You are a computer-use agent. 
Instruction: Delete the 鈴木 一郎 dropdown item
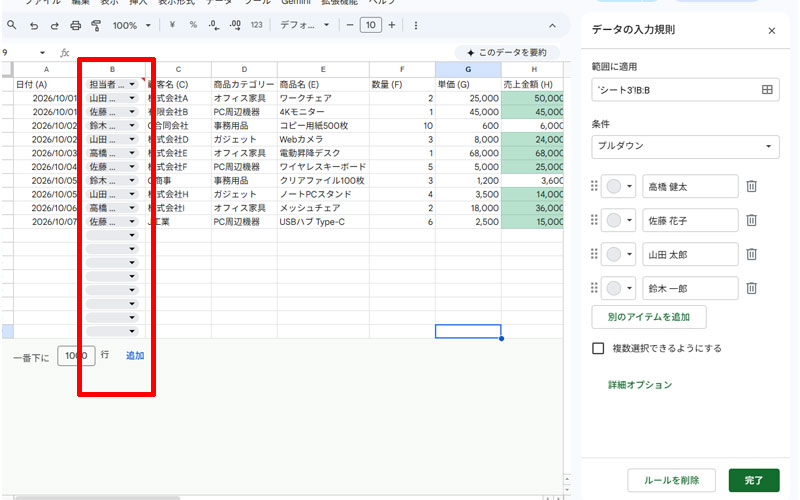pyautogui.click(x=752, y=288)
